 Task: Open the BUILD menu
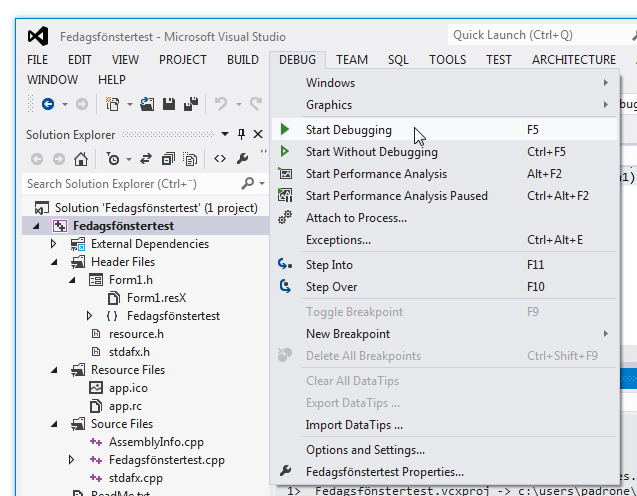click(x=243, y=60)
